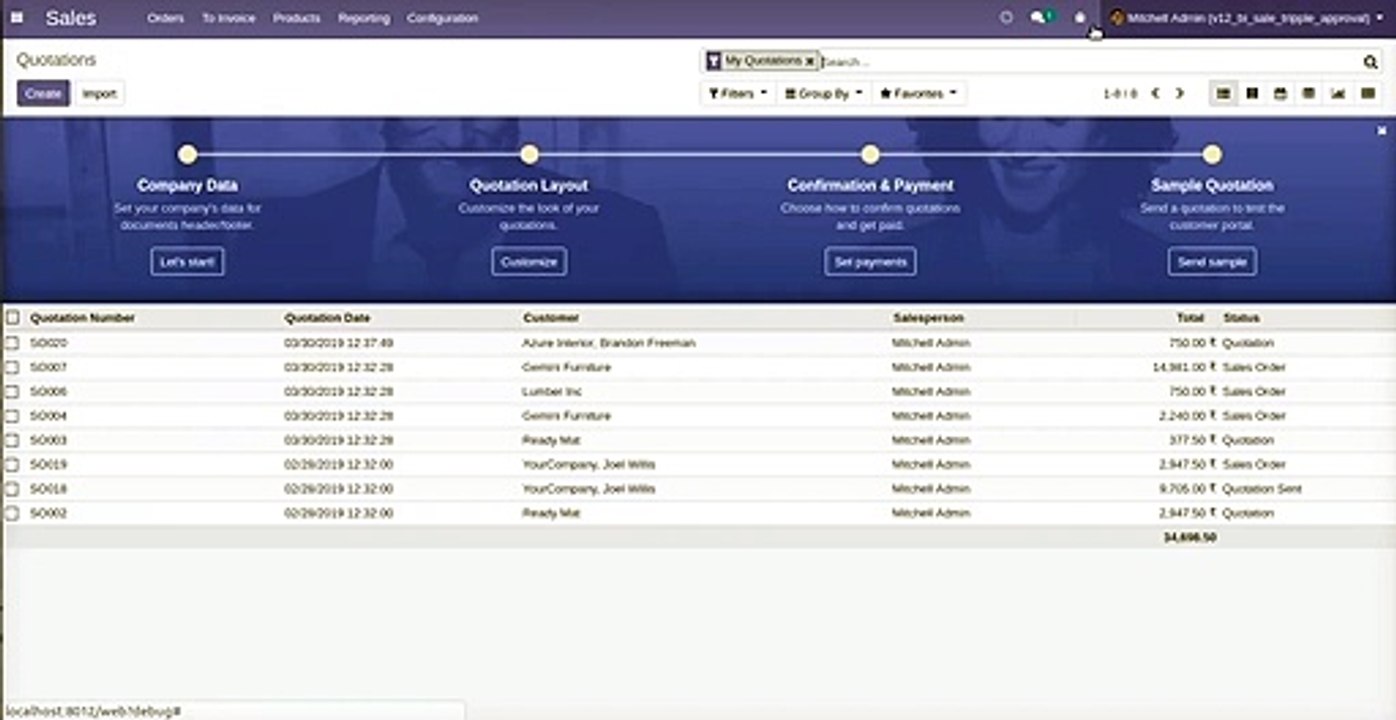Sort by Salesperson column header
Image resolution: width=1396 pixels, height=720 pixels.
928,318
